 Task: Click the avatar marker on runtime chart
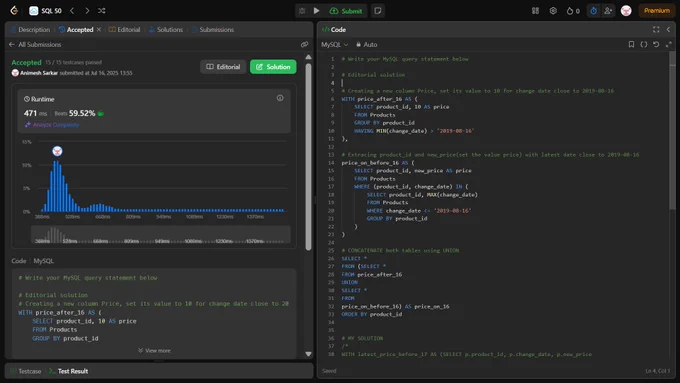pyautogui.click(x=57, y=151)
